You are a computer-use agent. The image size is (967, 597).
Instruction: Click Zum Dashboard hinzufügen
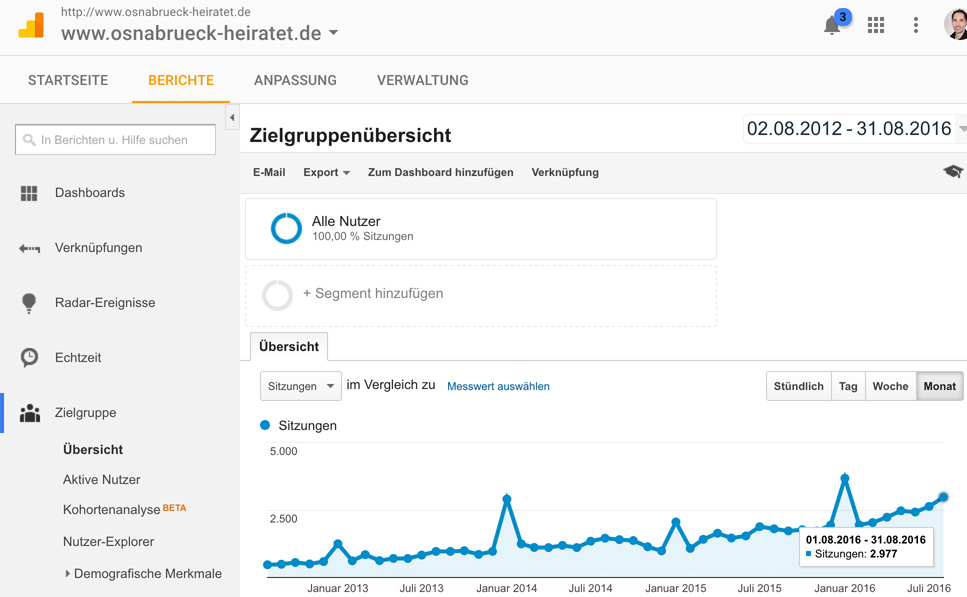pos(440,173)
